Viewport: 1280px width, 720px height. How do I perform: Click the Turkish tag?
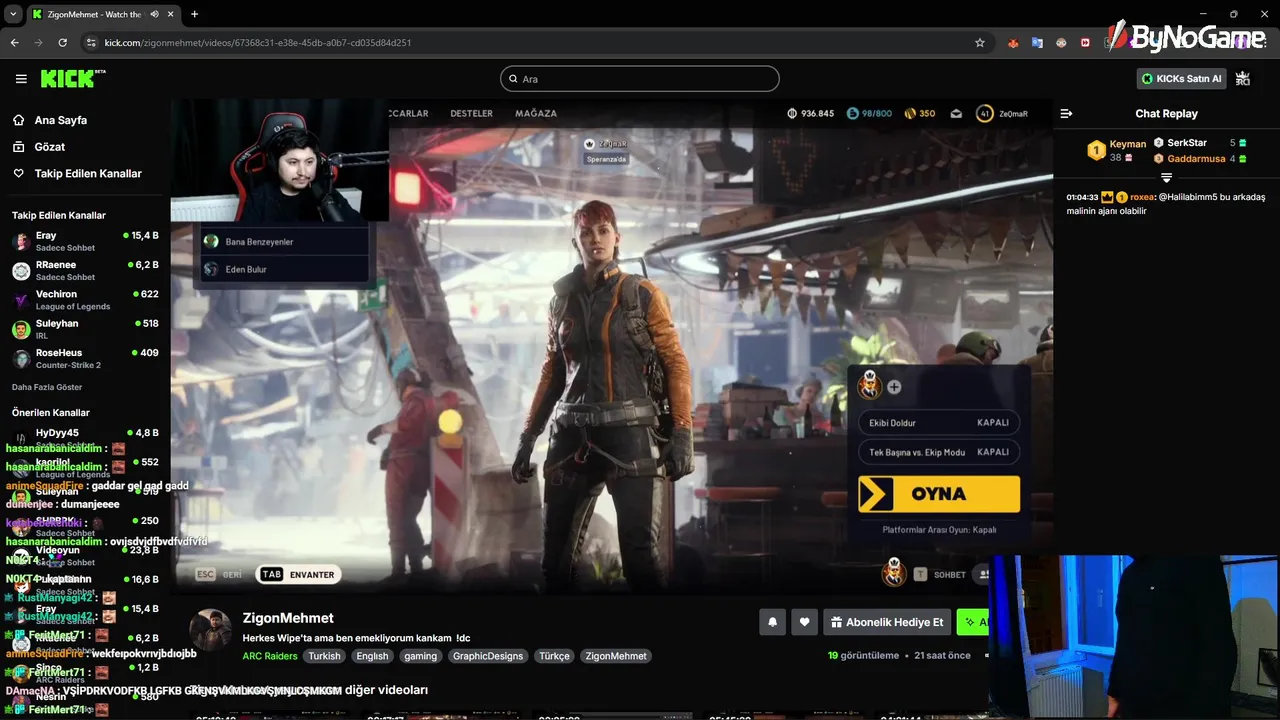324,656
